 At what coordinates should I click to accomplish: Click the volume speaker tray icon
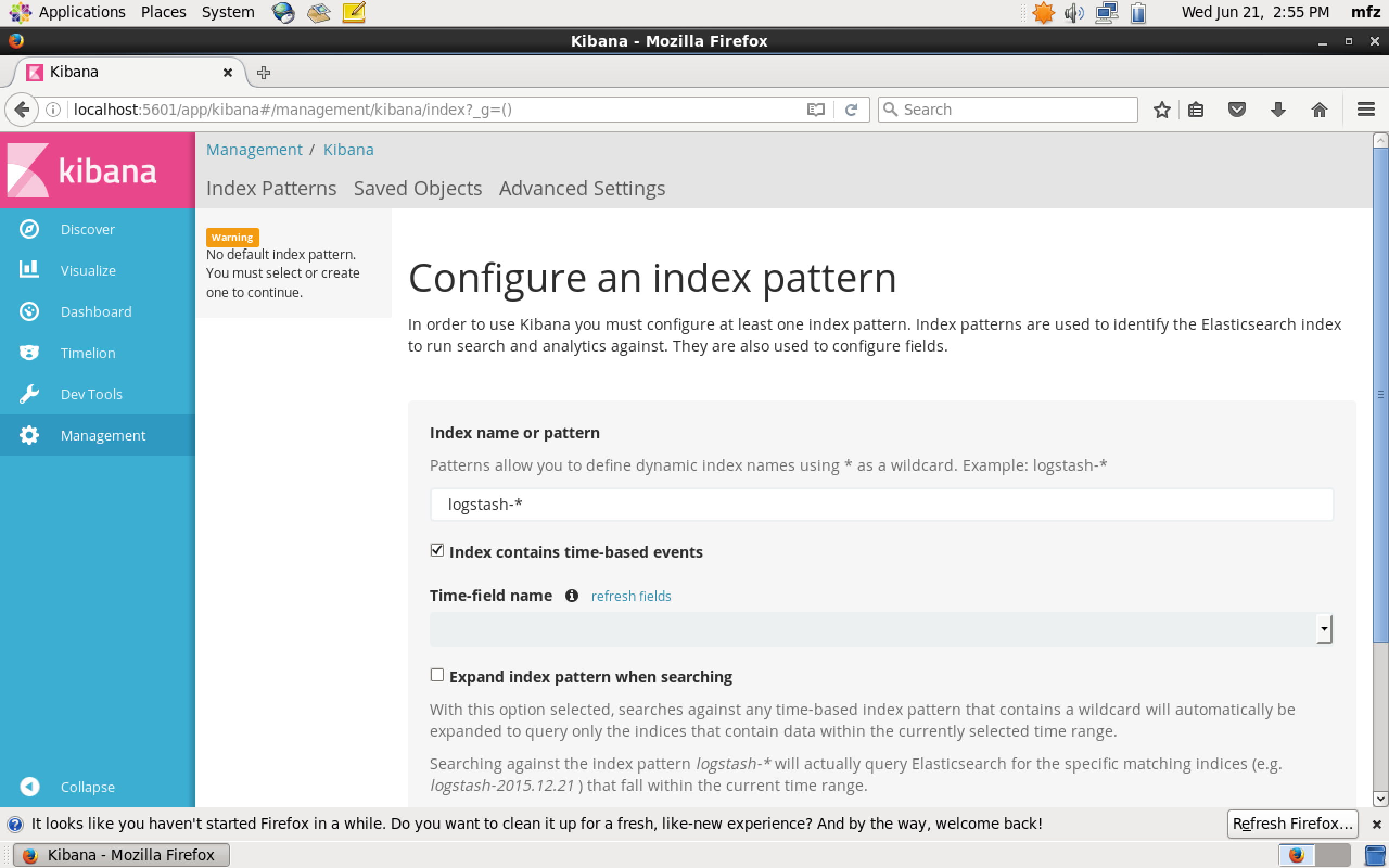click(x=1074, y=12)
